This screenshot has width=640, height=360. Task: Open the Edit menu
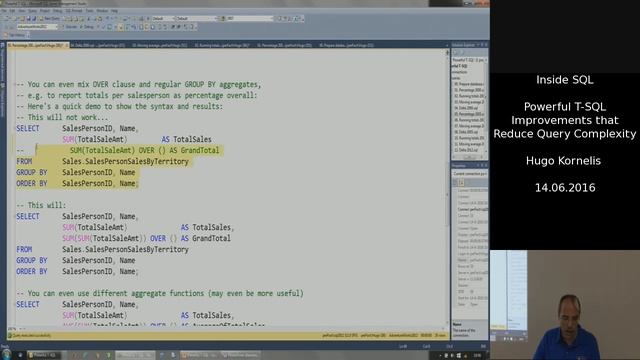click(x=12, y=11)
